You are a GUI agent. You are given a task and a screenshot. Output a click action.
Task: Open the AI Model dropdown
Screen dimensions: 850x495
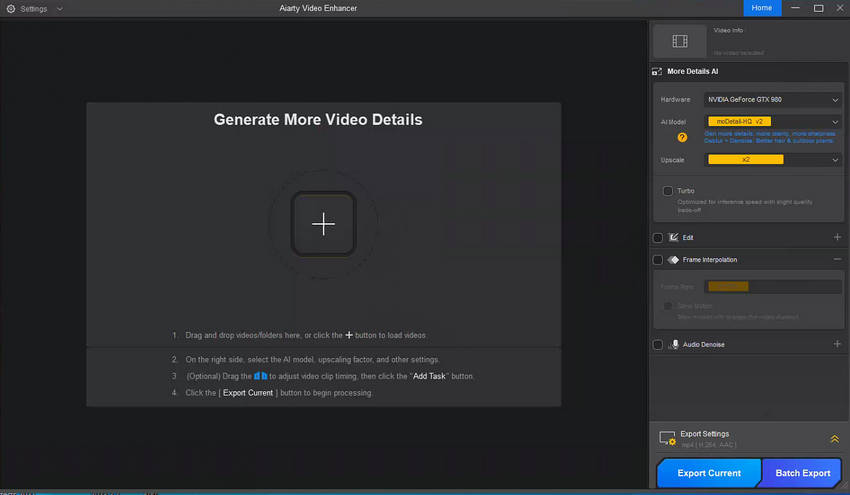coord(773,121)
